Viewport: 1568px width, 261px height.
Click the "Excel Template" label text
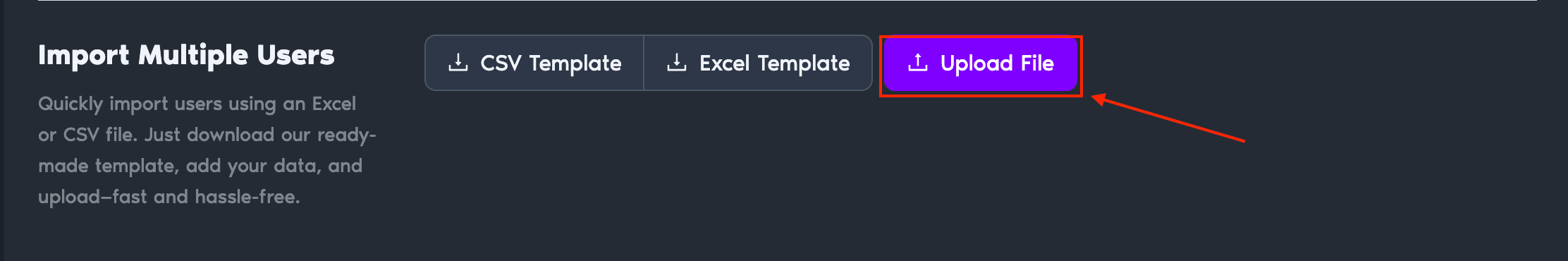pyautogui.click(x=774, y=63)
